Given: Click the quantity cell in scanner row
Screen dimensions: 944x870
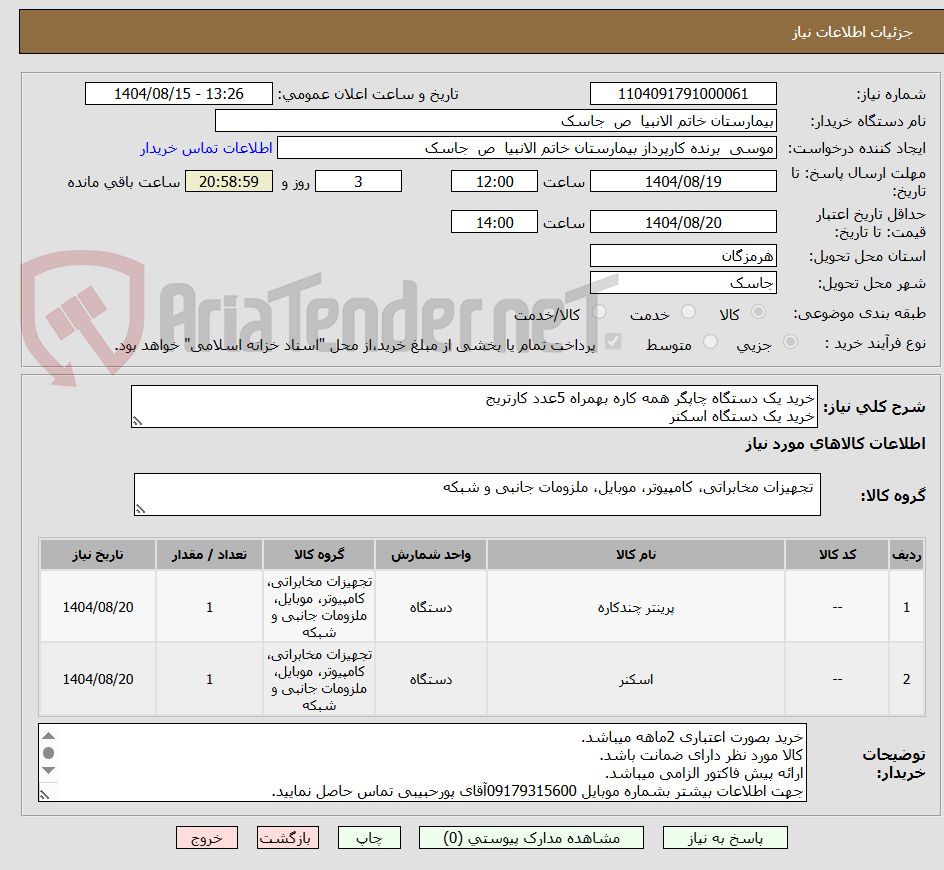Looking at the screenshot, I should click(x=210, y=679).
